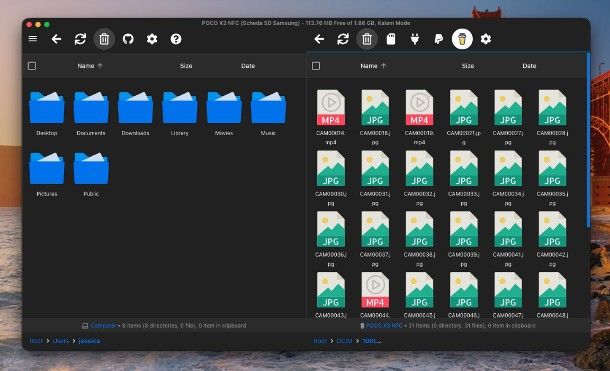Select the CAM00039.jpg image file
The height and width of the screenshot is (371, 610).
[464, 238]
